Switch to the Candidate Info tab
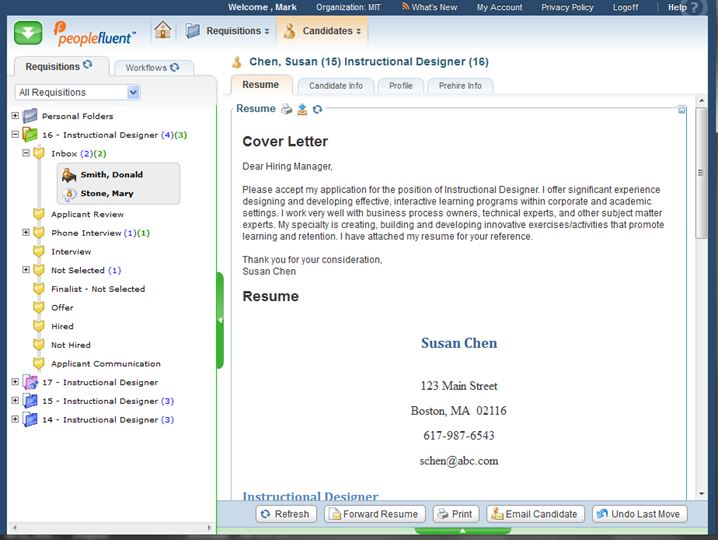718x540 pixels. point(335,86)
